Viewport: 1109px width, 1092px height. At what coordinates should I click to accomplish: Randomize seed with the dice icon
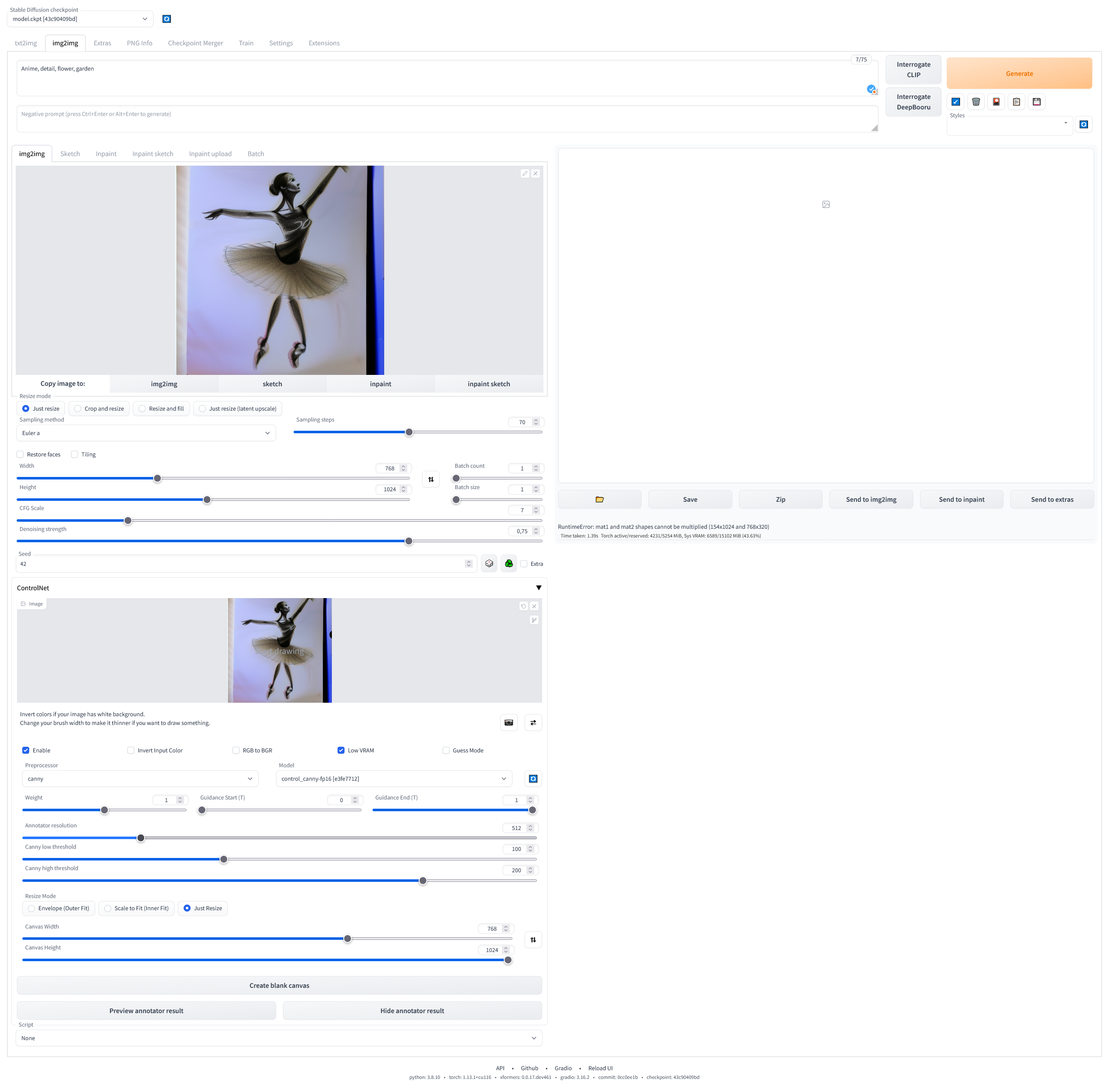coord(489,564)
